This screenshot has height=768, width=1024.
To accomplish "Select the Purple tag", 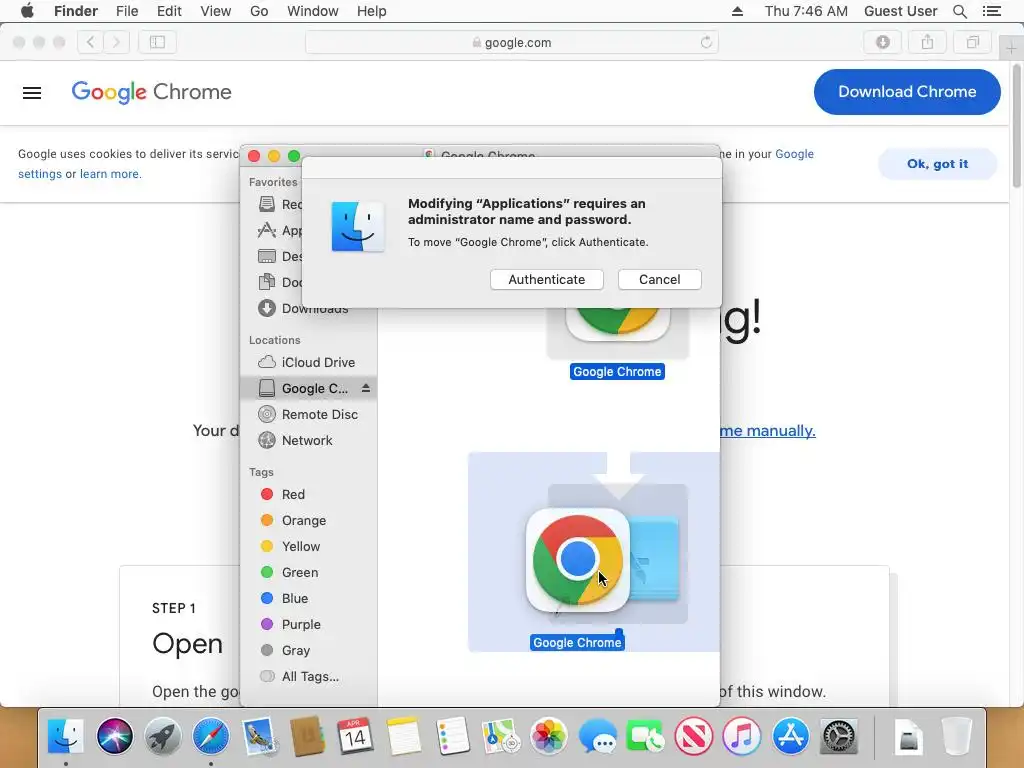I will click(x=308, y=625).
